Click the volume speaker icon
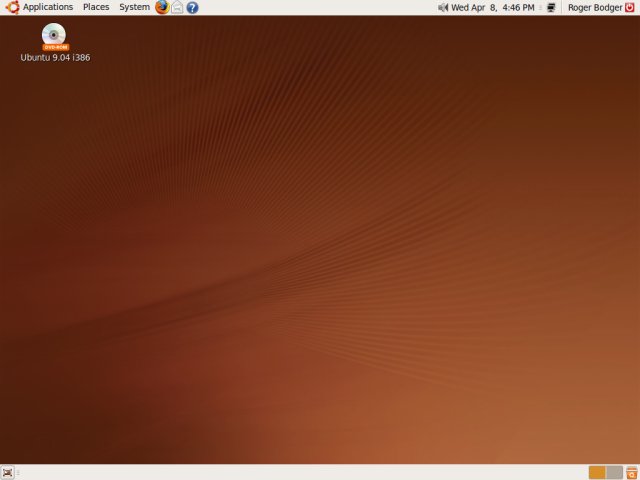This screenshot has width=640, height=480. pyautogui.click(x=442, y=7)
